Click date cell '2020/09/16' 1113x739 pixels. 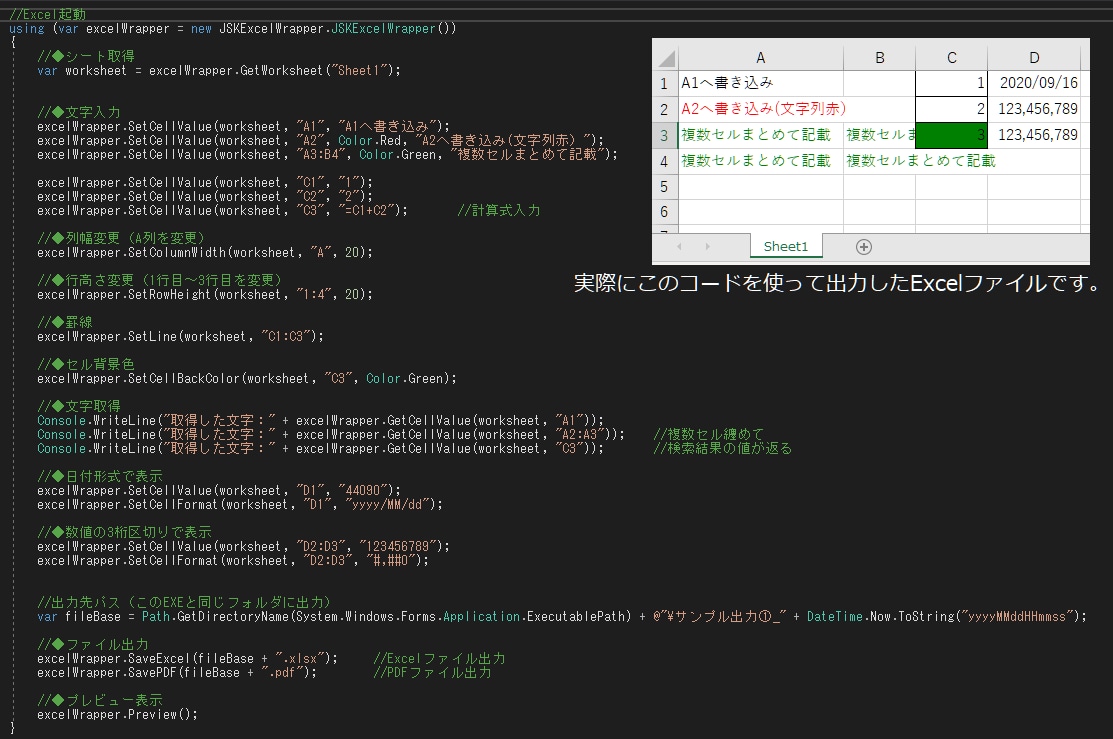(x=1034, y=83)
